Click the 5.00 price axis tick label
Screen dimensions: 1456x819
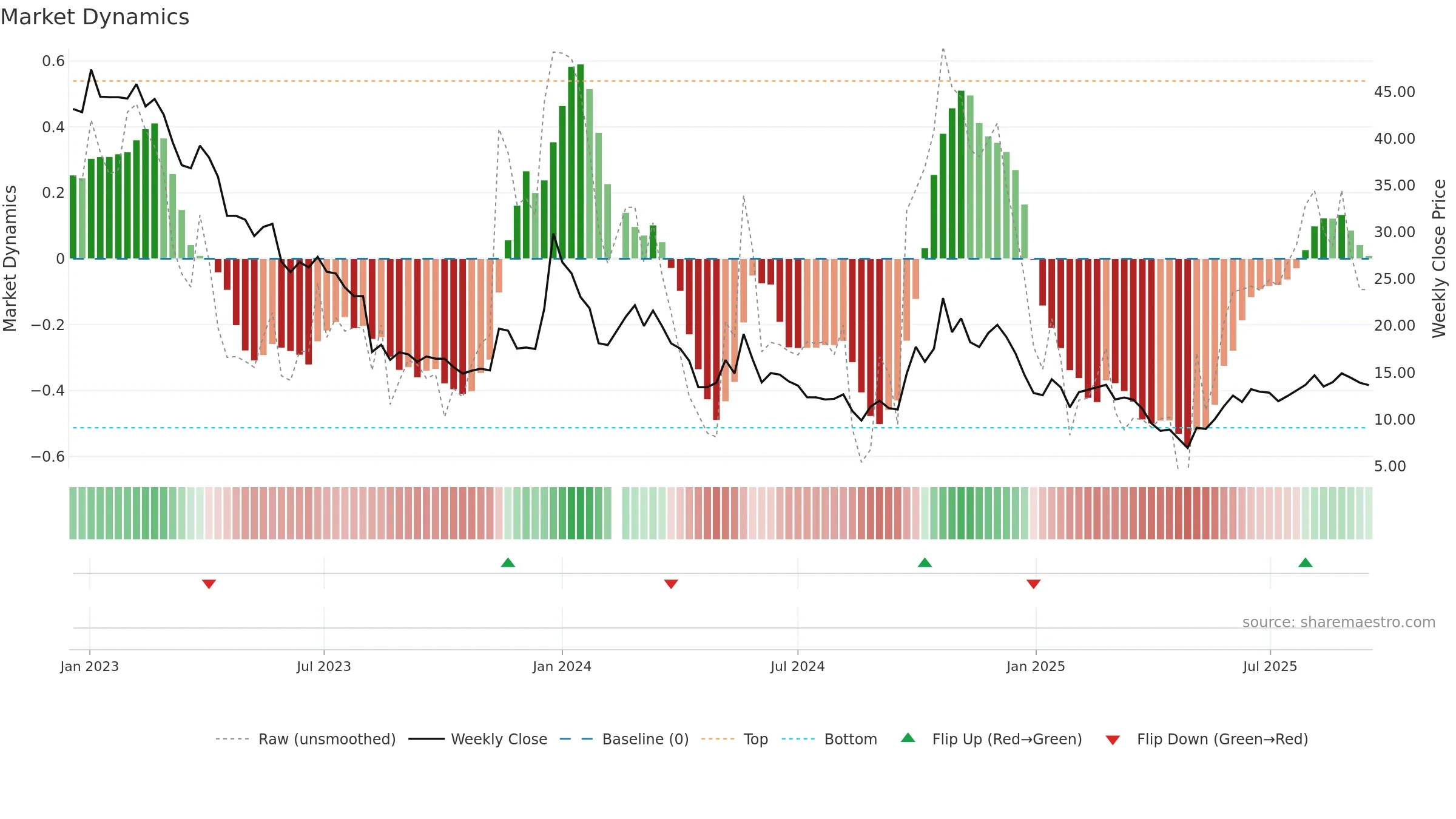tap(1390, 466)
